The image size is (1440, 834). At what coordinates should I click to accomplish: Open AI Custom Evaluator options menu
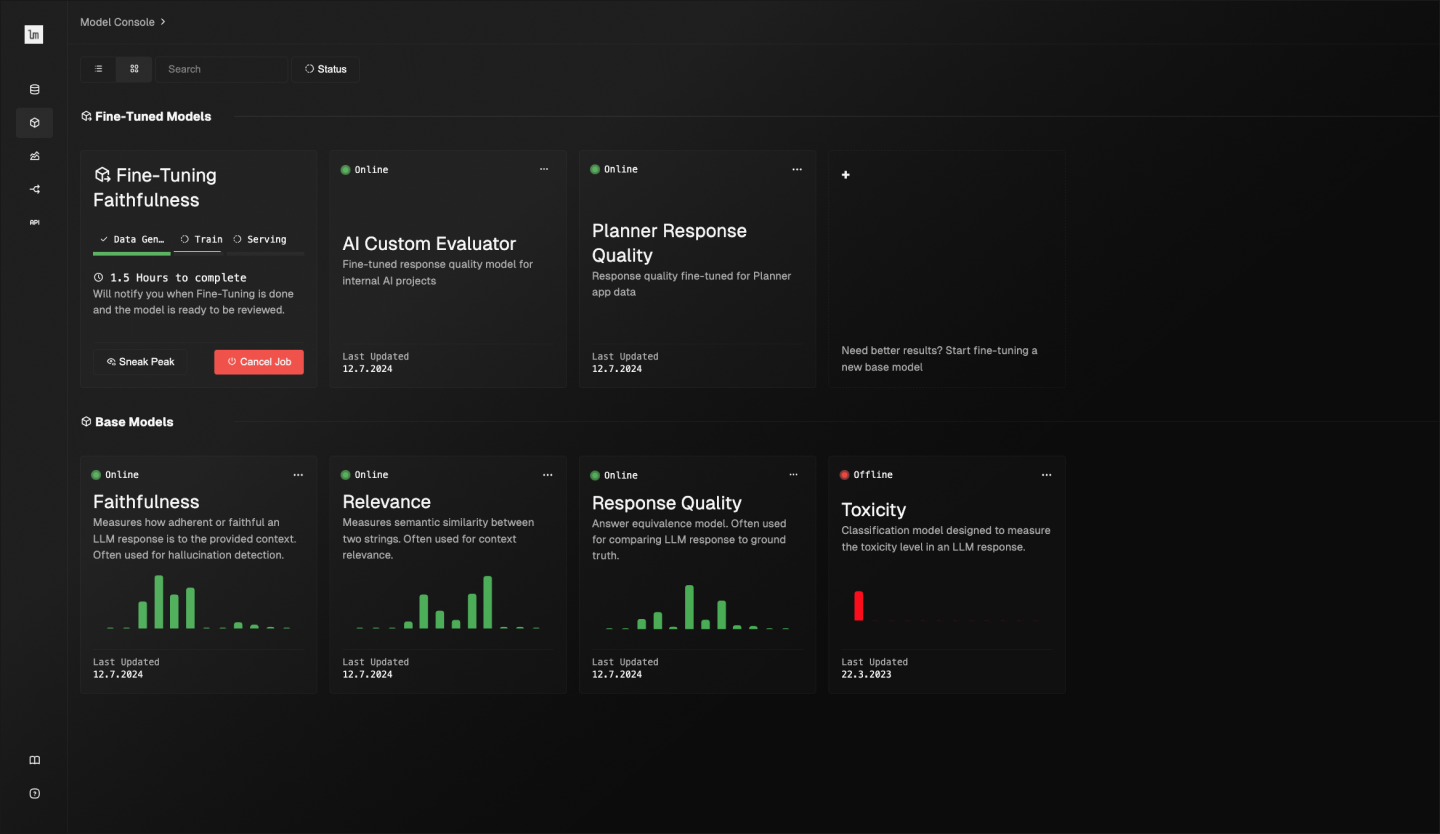544,169
